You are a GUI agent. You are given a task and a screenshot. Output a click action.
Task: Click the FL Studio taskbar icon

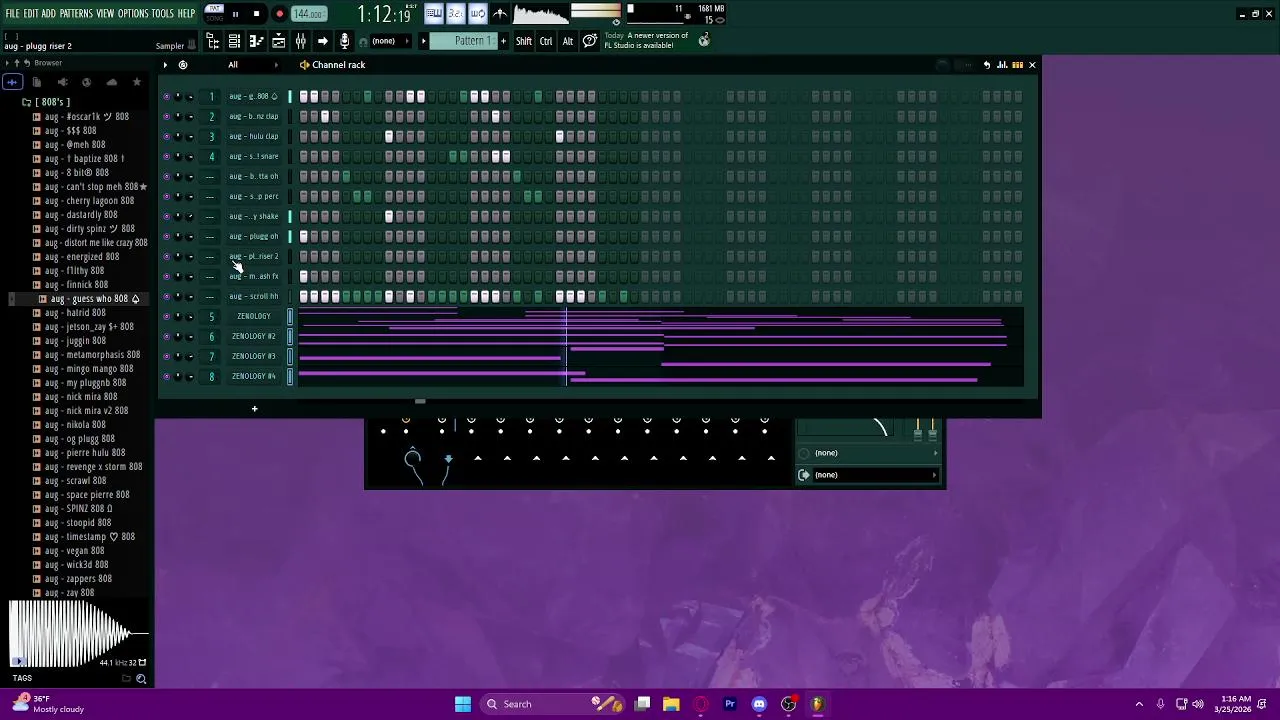click(x=817, y=704)
